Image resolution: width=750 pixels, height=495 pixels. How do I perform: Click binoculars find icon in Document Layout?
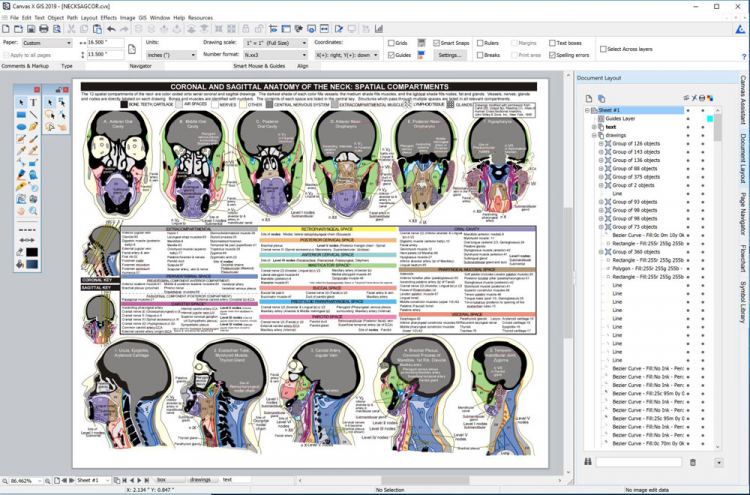(588, 462)
